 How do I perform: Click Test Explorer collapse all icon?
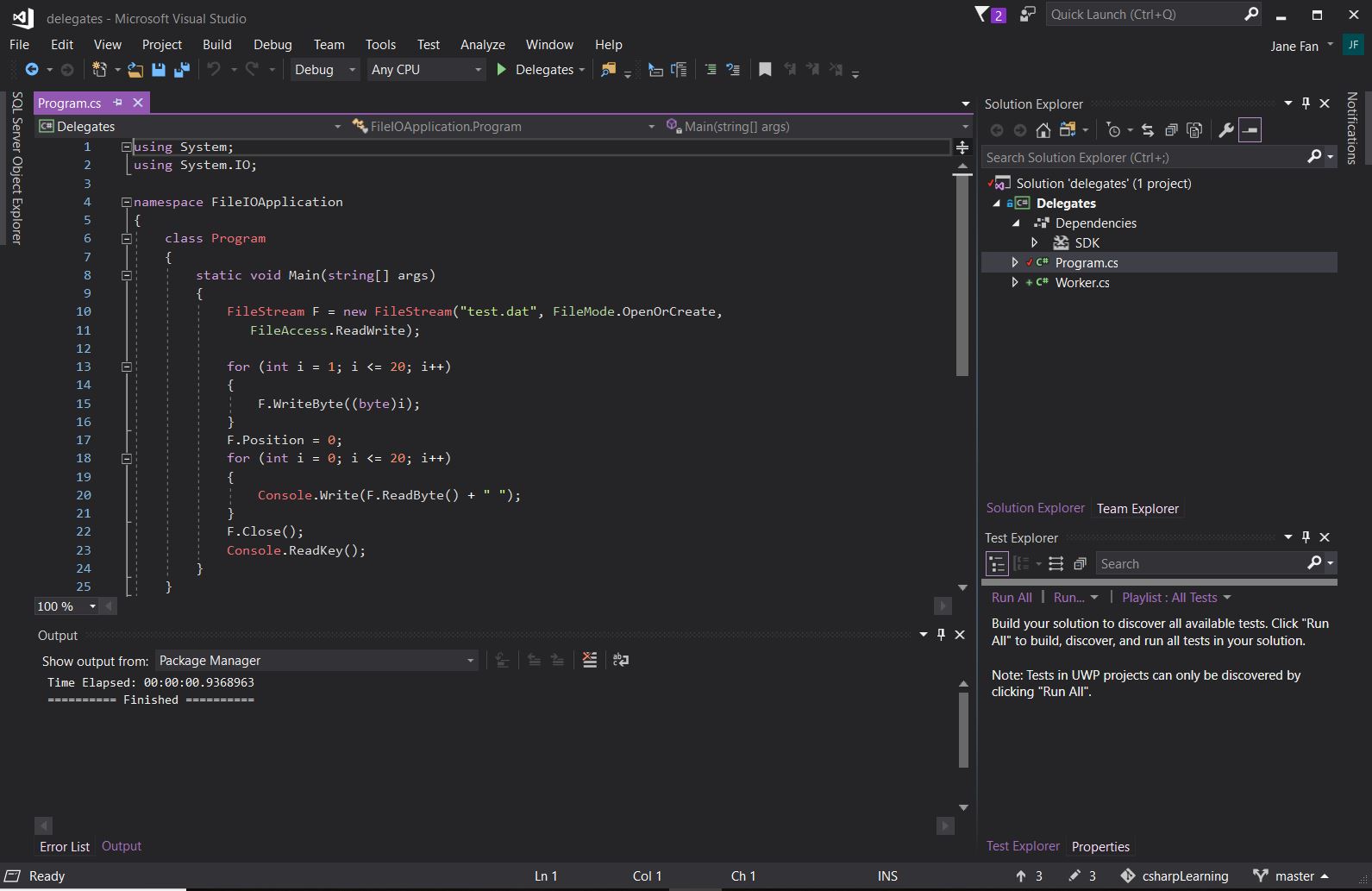[x=1080, y=563]
